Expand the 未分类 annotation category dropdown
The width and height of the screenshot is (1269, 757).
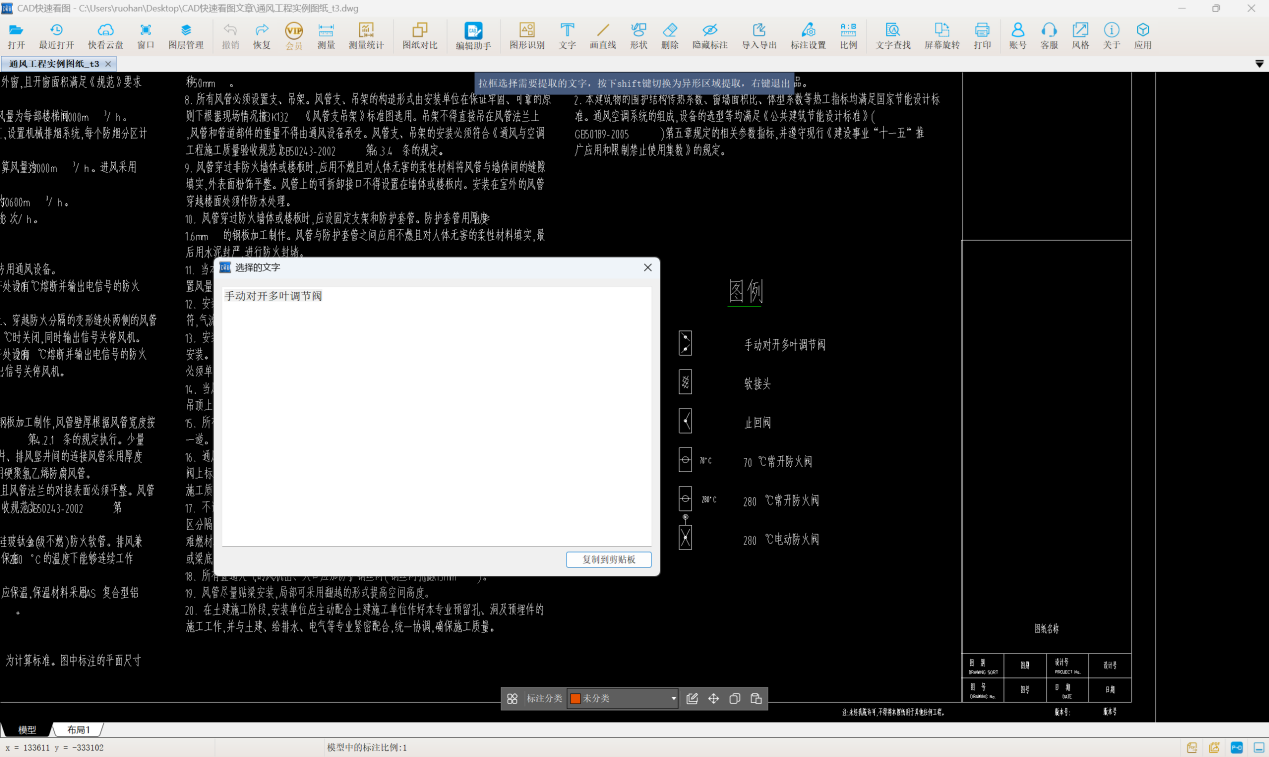click(673, 699)
